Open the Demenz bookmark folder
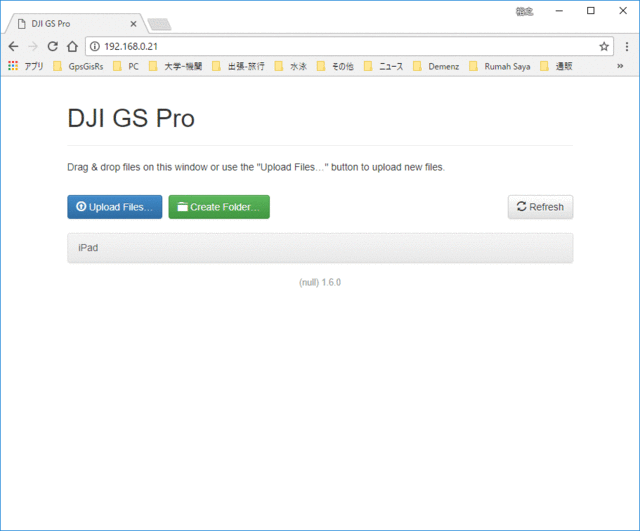Viewport: 640px width, 531px height. click(x=436, y=66)
